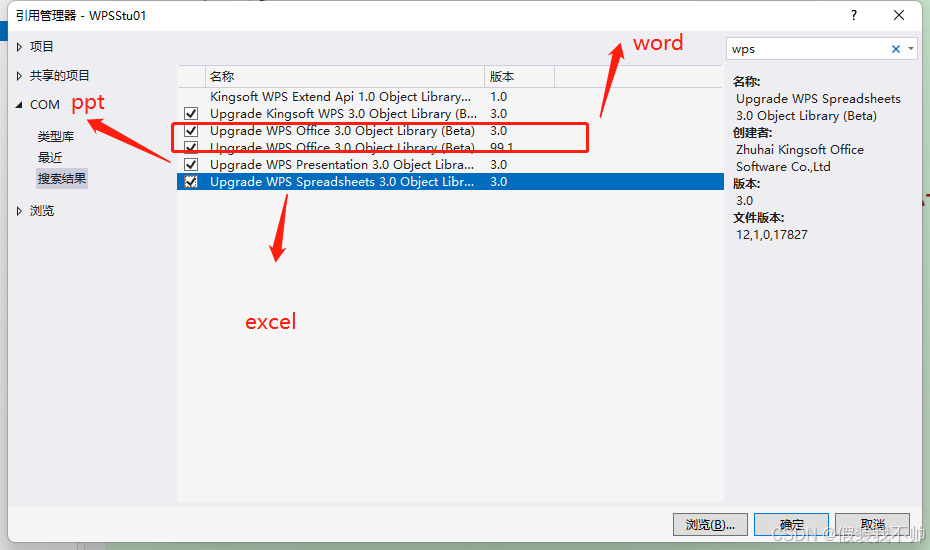The width and height of the screenshot is (930, 550).
Task: Open the search box dropdown arrow
Action: [x=910, y=49]
